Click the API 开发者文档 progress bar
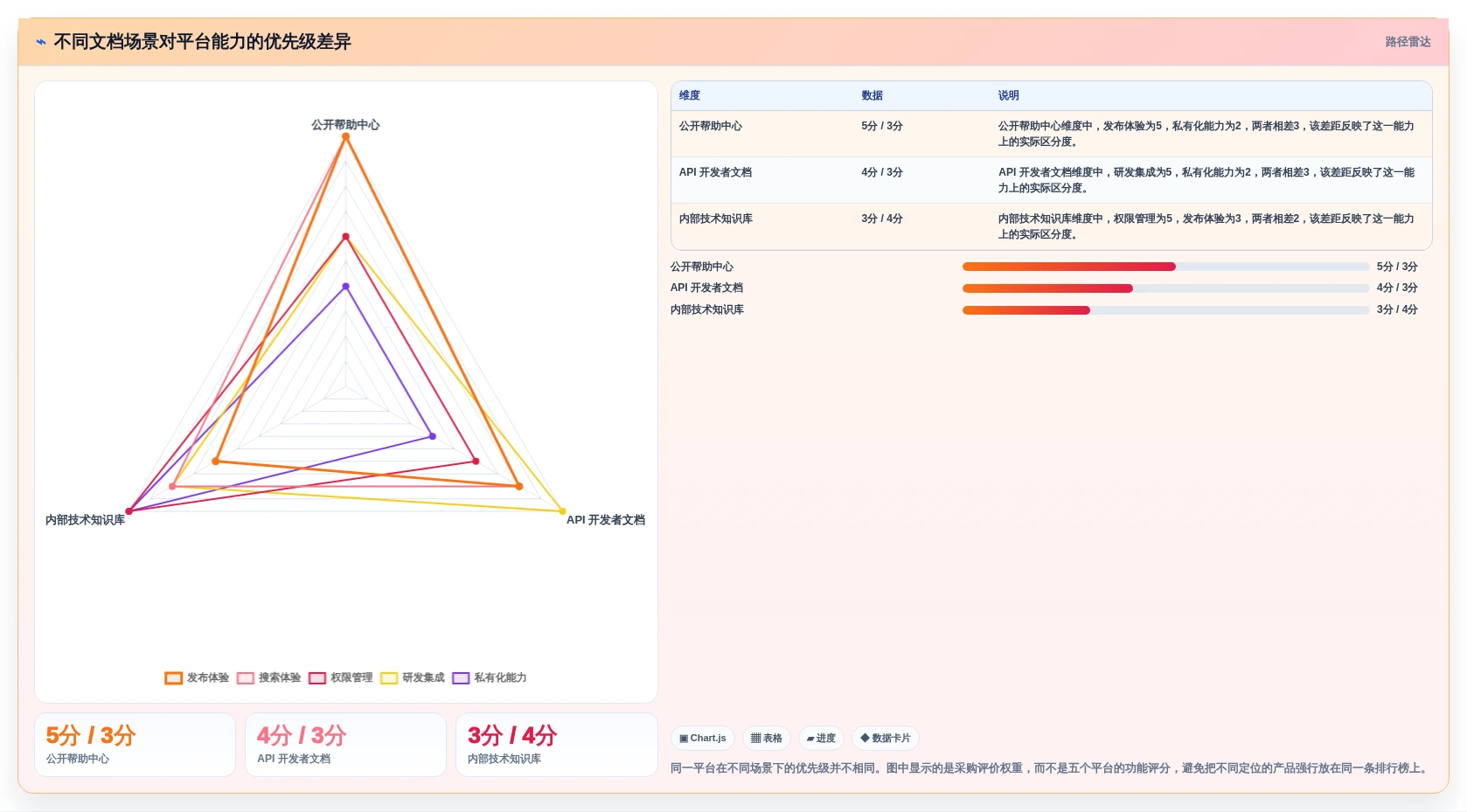Screen dimensions: 1467x812 tap(1165, 288)
